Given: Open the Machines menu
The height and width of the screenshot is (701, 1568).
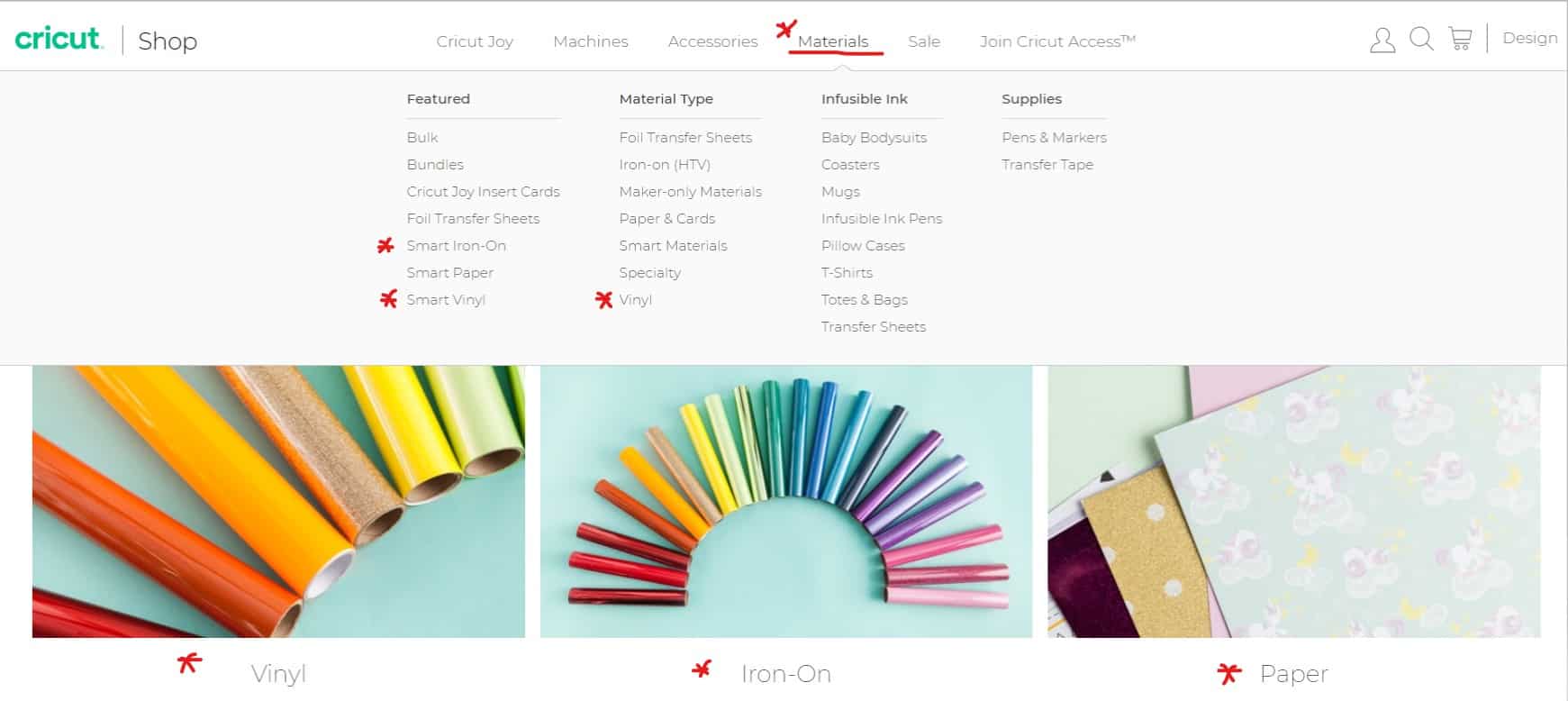Looking at the screenshot, I should click(x=591, y=41).
